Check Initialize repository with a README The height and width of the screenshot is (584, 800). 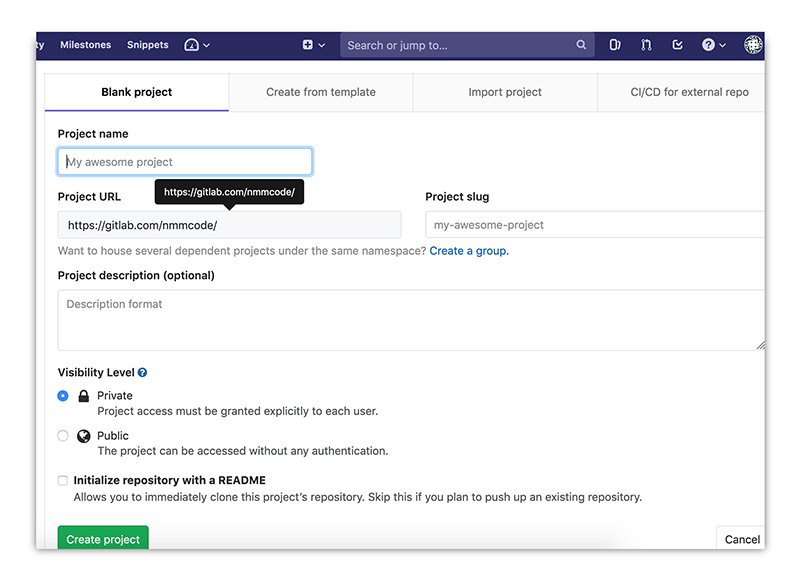62,480
